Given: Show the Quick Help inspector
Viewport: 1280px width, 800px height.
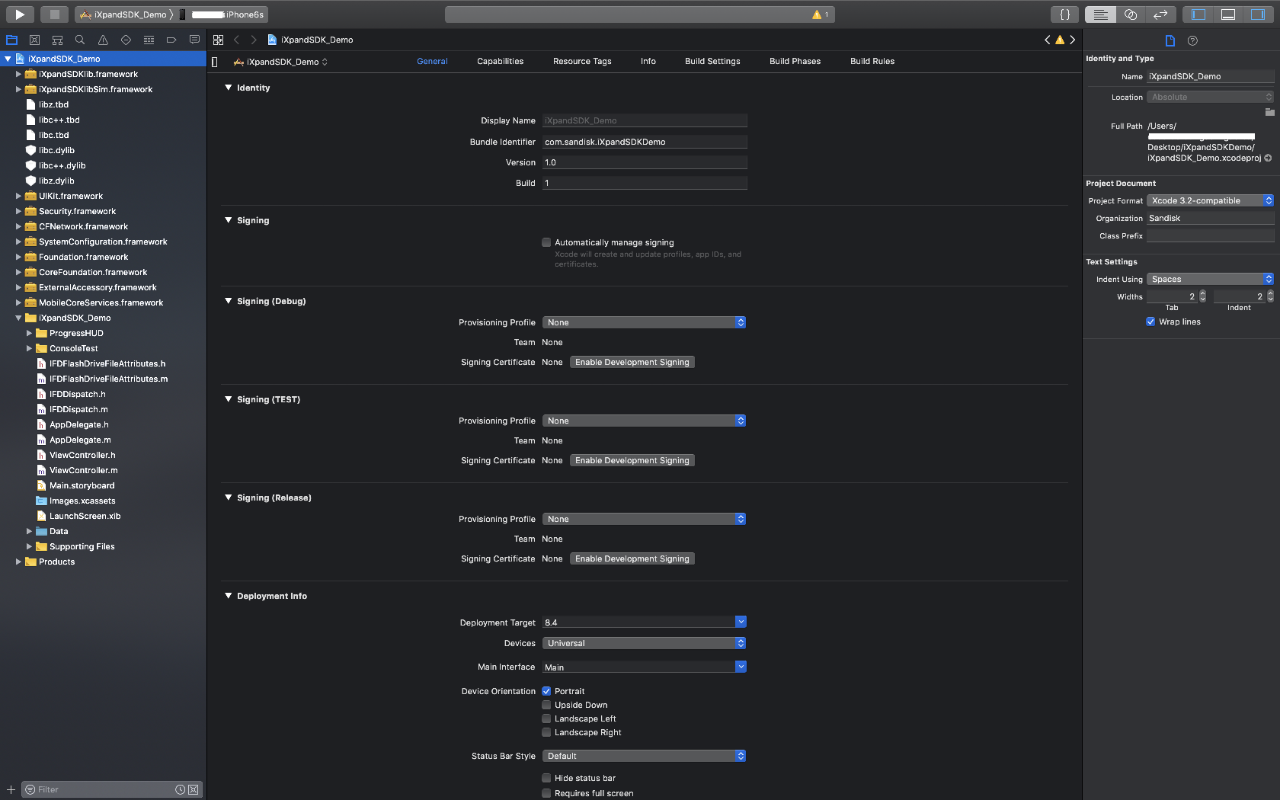Looking at the screenshot, I should coord(1192,40).
